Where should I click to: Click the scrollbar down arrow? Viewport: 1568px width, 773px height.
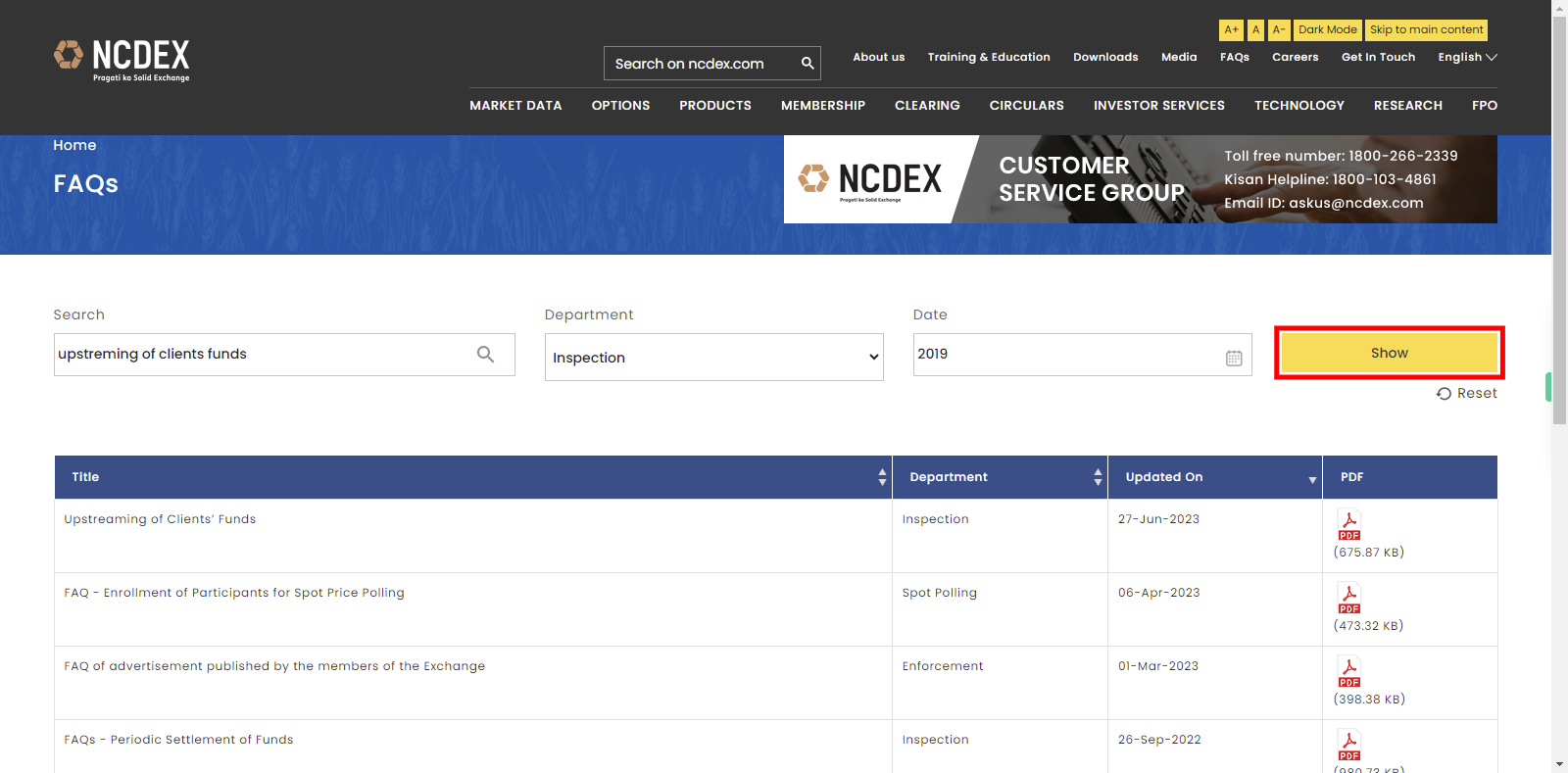[1560, 764]
